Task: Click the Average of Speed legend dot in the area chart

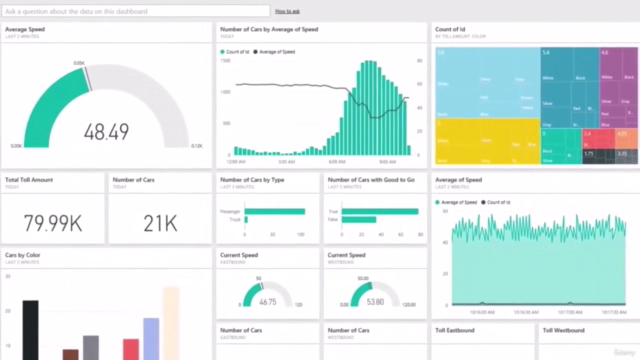Action: coord(438,202)
